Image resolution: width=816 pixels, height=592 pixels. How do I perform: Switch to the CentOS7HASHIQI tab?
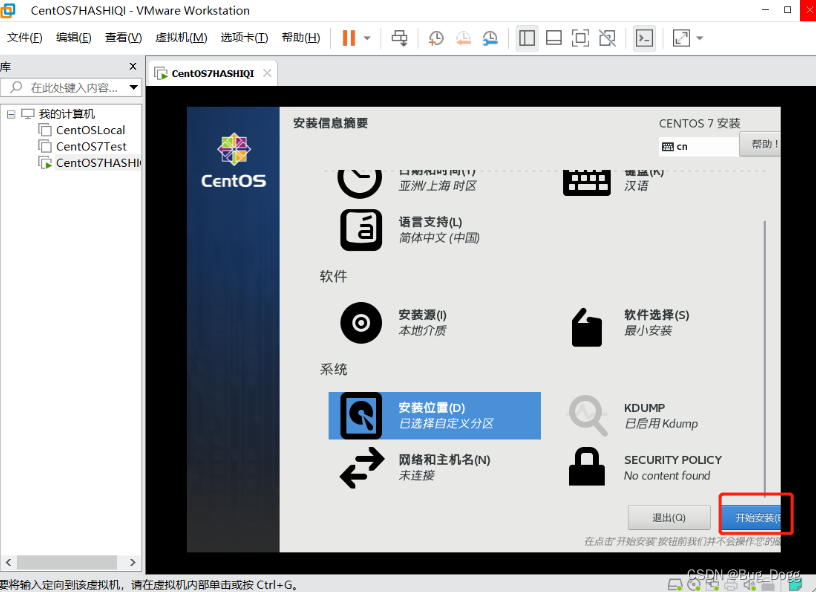212,73
